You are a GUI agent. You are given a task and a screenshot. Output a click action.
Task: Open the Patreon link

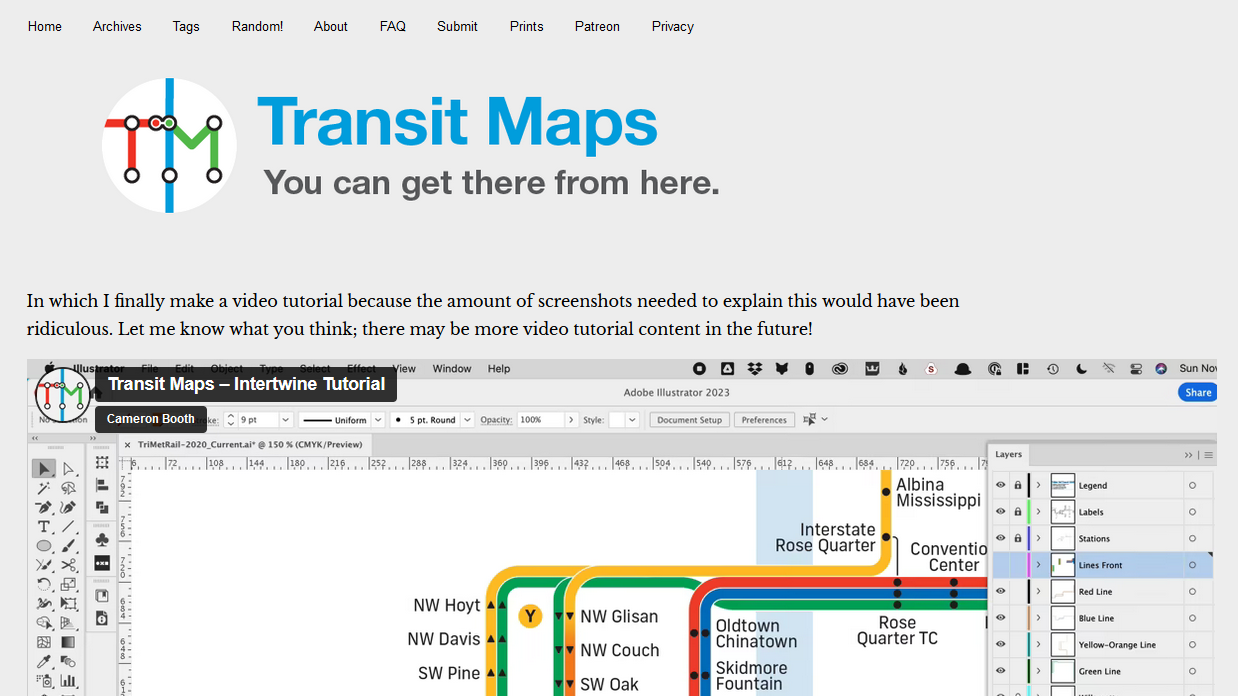pos(597,27)
